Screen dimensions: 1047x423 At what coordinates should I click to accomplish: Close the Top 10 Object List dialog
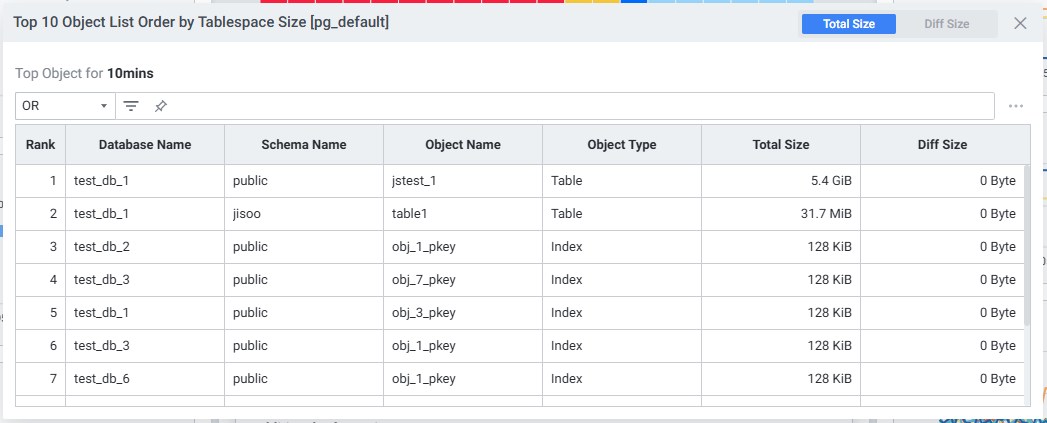pos(1020,23)
